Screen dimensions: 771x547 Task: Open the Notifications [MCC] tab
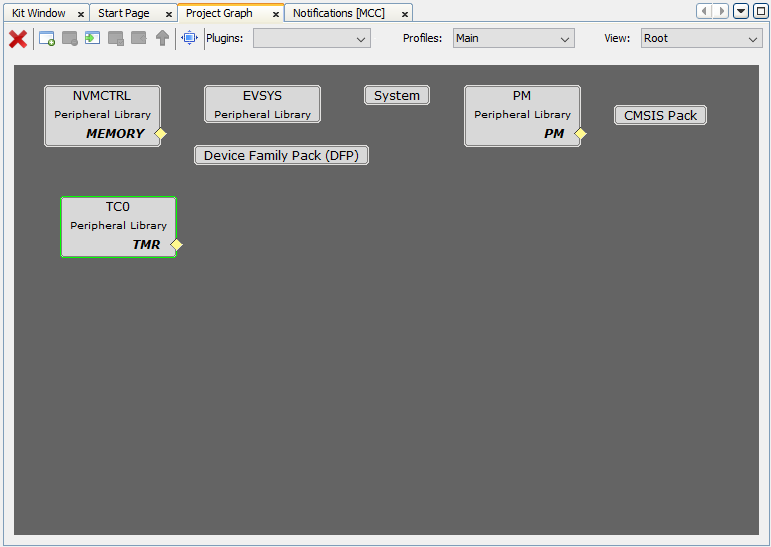[338, 13]
